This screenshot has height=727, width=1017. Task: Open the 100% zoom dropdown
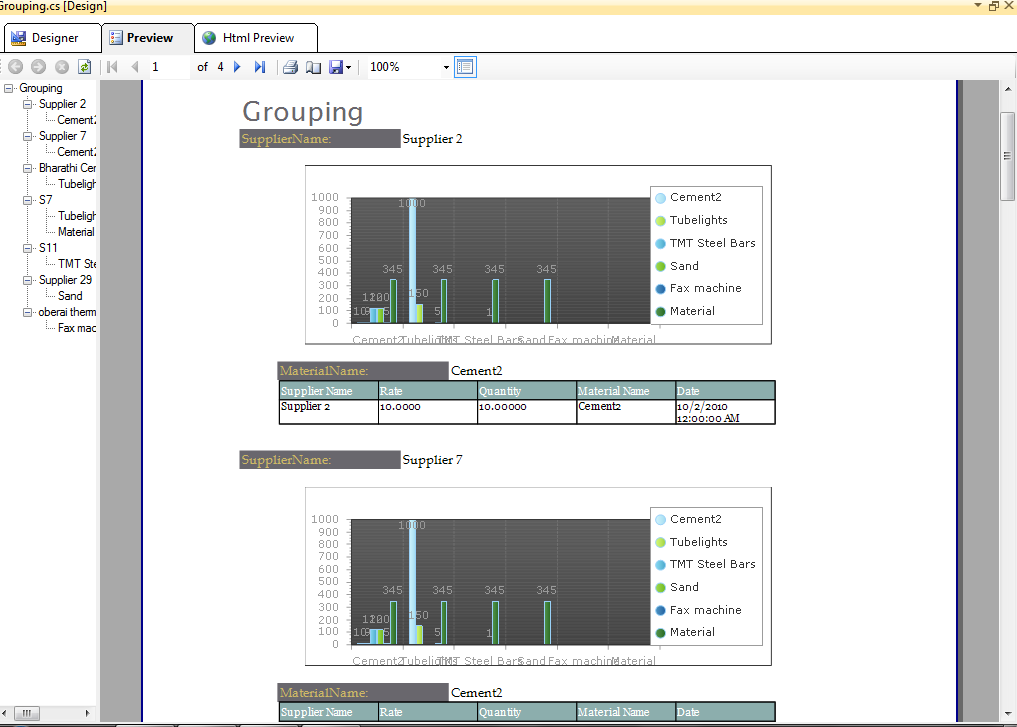(x=446, y=67)
